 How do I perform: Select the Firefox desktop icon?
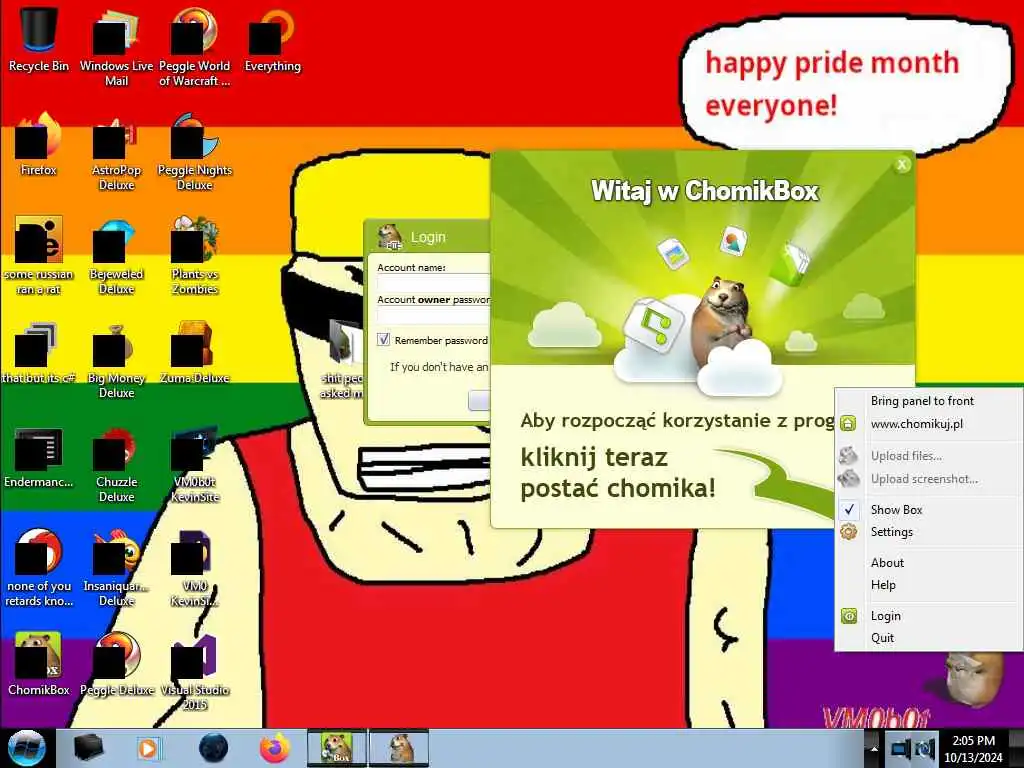pyautogui.click(x=39, y=144)
